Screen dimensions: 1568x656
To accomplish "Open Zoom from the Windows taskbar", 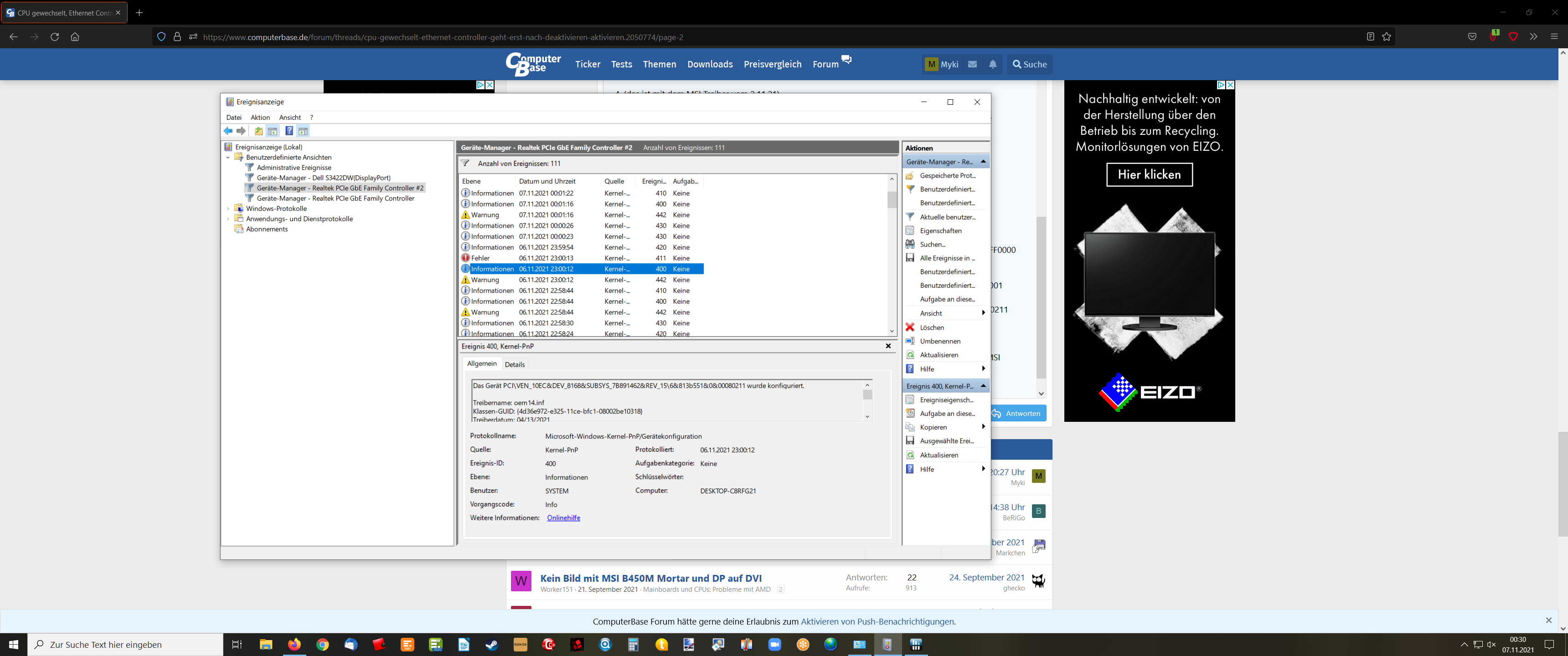I will (x=774, y=645).
